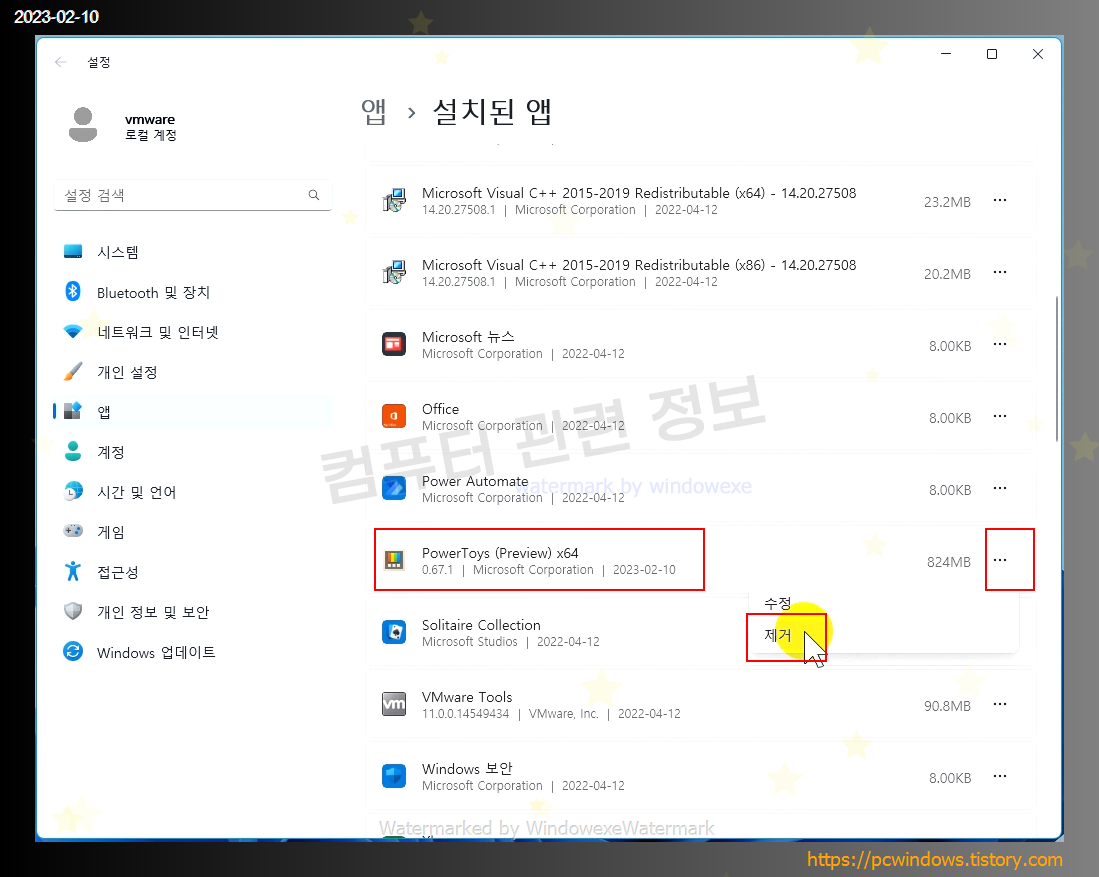1099x877 pixels.
Task: Click the Office app name
Action: click(440, 409)
